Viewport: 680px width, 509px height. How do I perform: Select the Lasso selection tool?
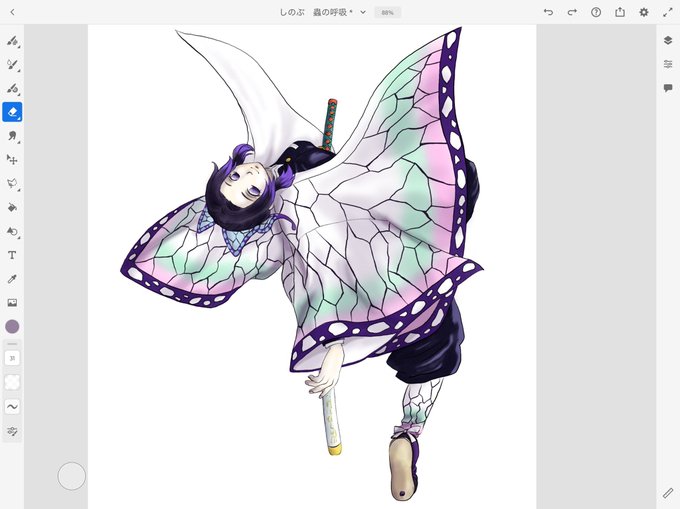click(x=12, y=183)
